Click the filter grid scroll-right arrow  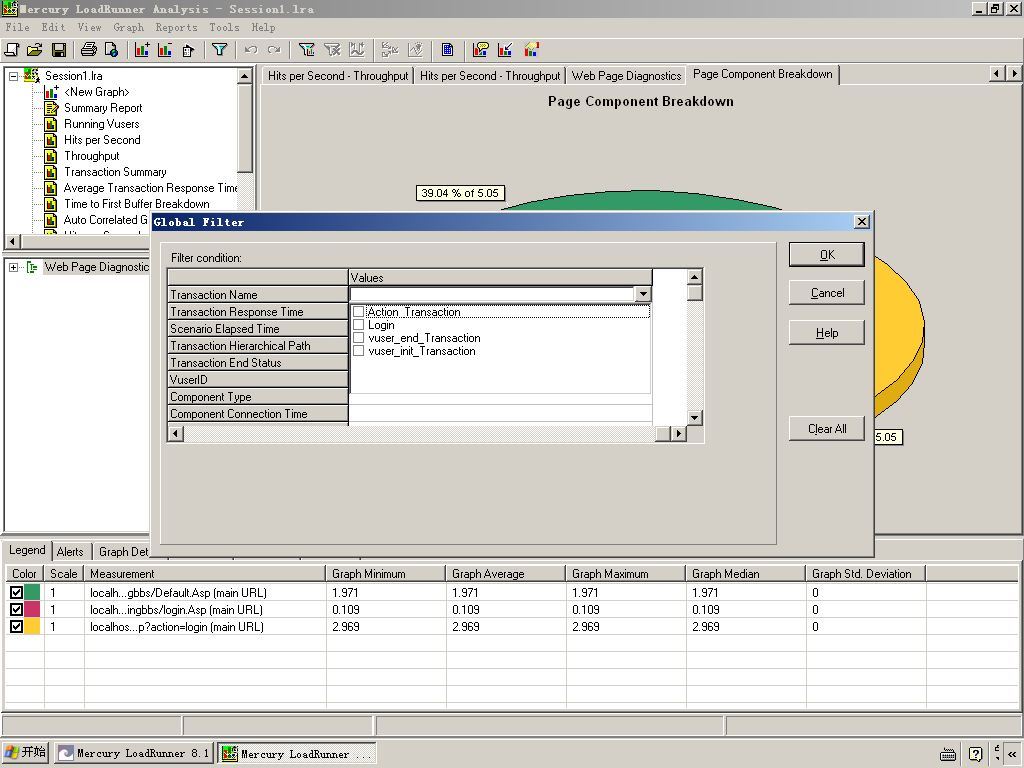tap(679, 433)
